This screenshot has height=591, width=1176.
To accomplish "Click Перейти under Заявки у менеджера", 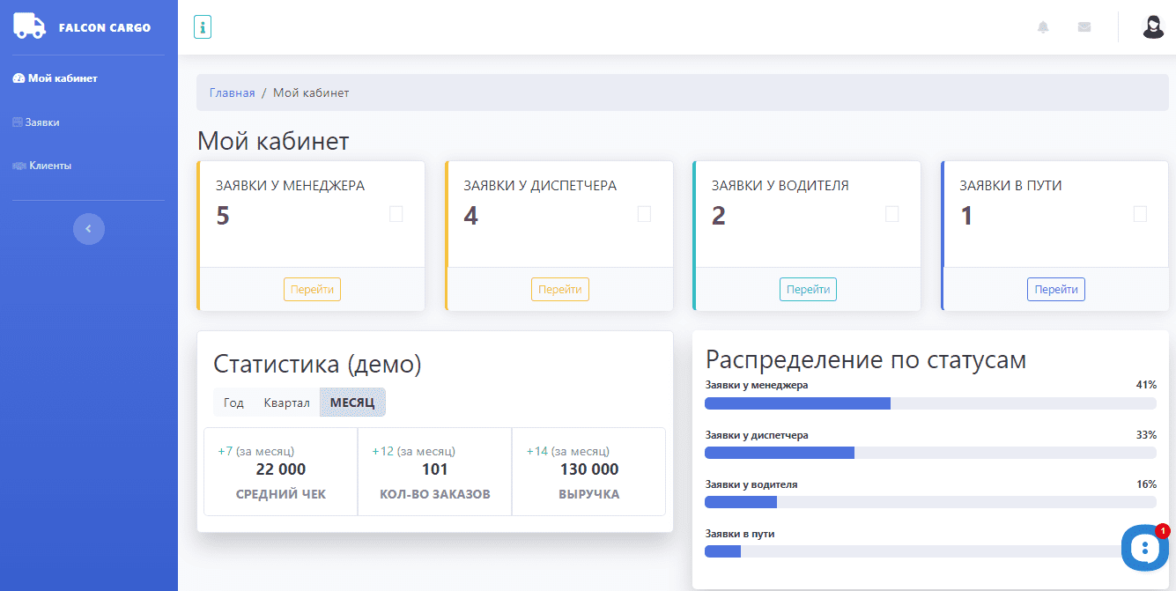I will (x=312, y=290).
